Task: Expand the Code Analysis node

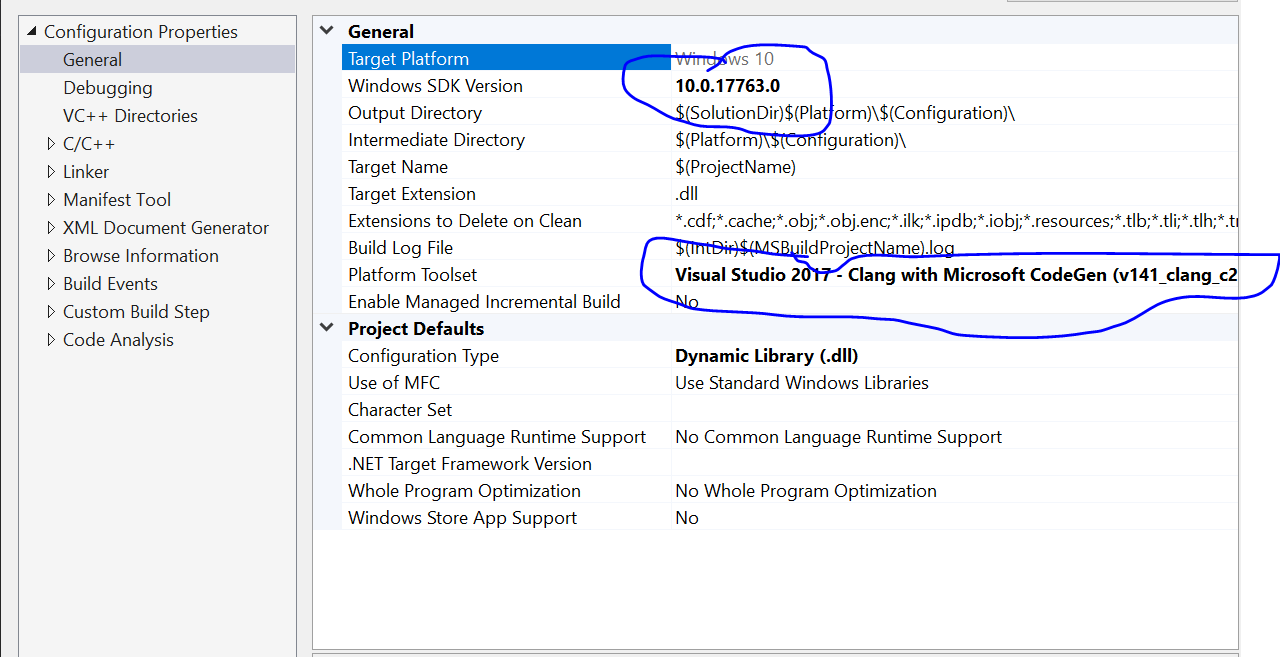Action: [52, 340]
